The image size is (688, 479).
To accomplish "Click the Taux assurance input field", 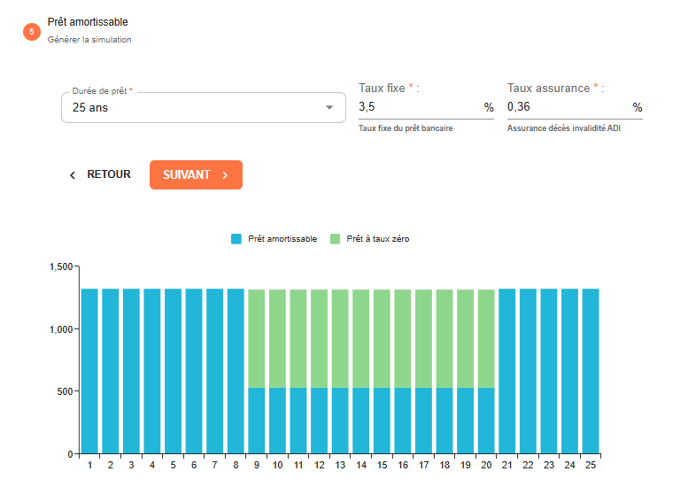I will point(566,107).
